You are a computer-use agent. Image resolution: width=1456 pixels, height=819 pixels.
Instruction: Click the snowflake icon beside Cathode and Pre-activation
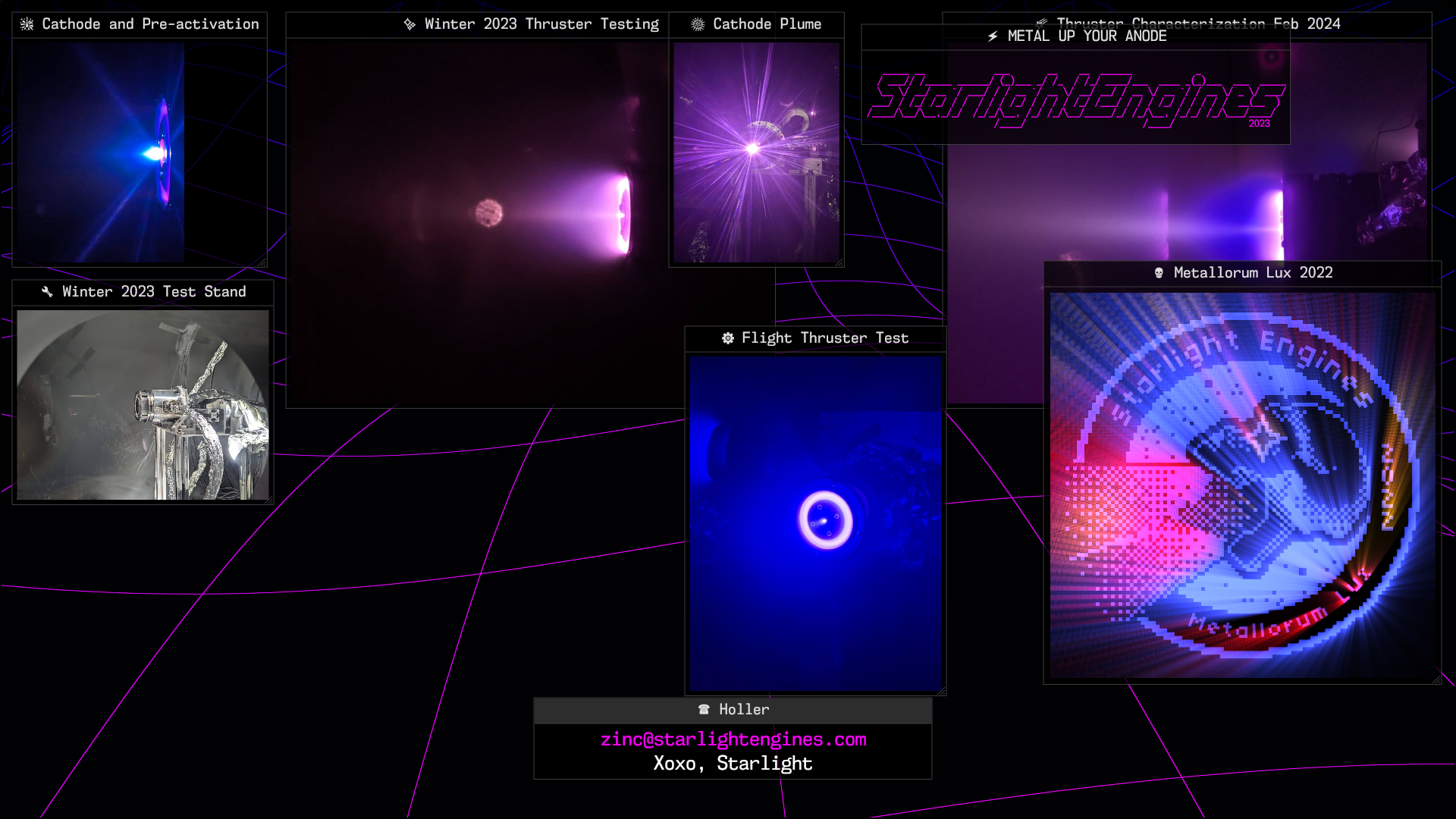coord(27,24)
